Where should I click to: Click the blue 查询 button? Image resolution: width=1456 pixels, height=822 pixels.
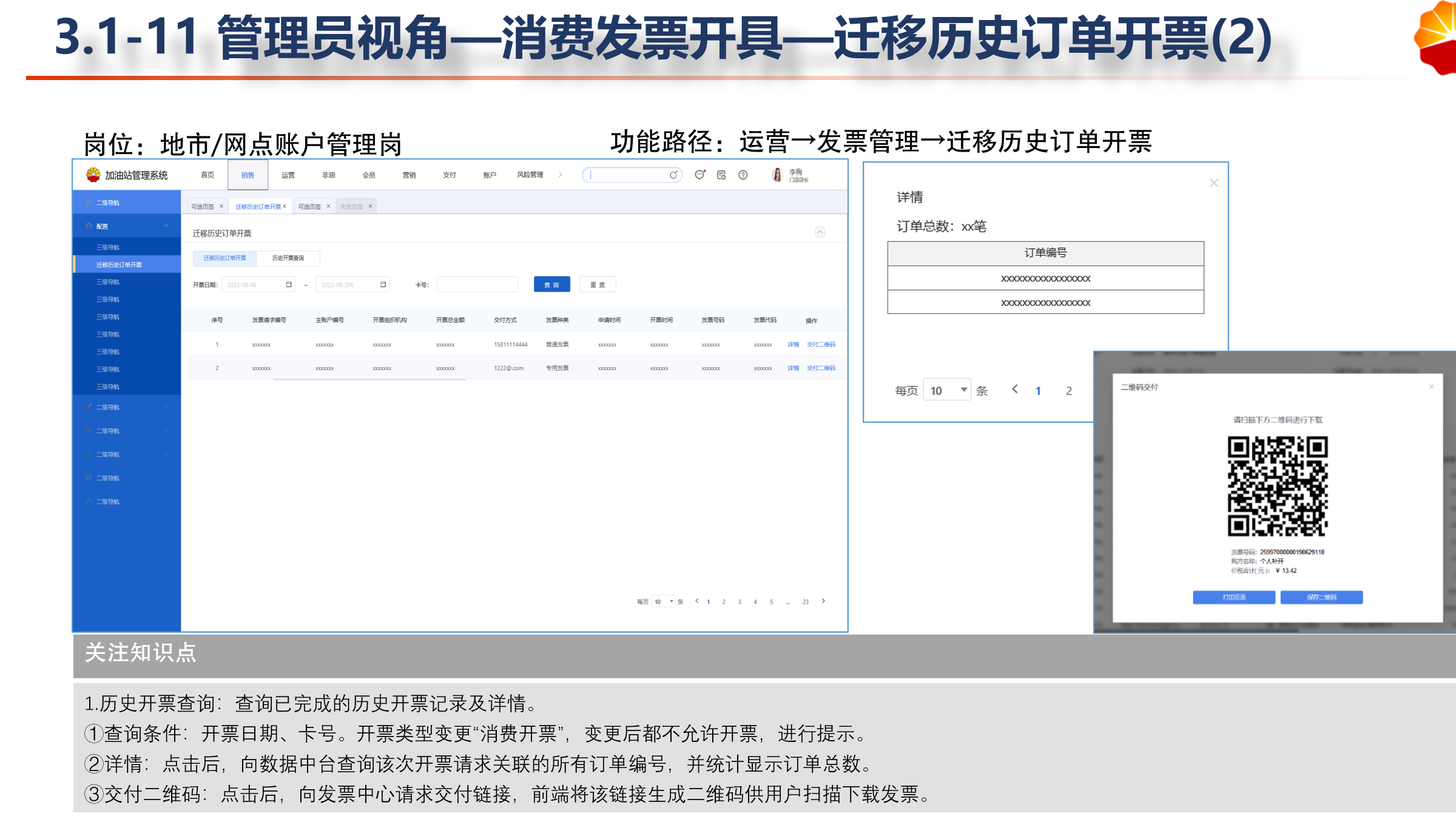551,285
